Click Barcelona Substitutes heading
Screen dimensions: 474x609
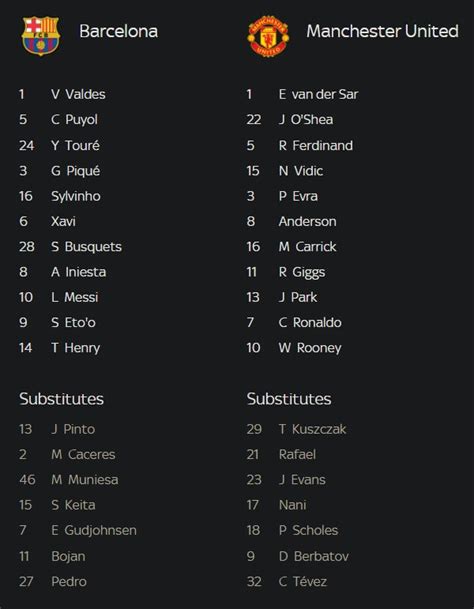point(61,399)
